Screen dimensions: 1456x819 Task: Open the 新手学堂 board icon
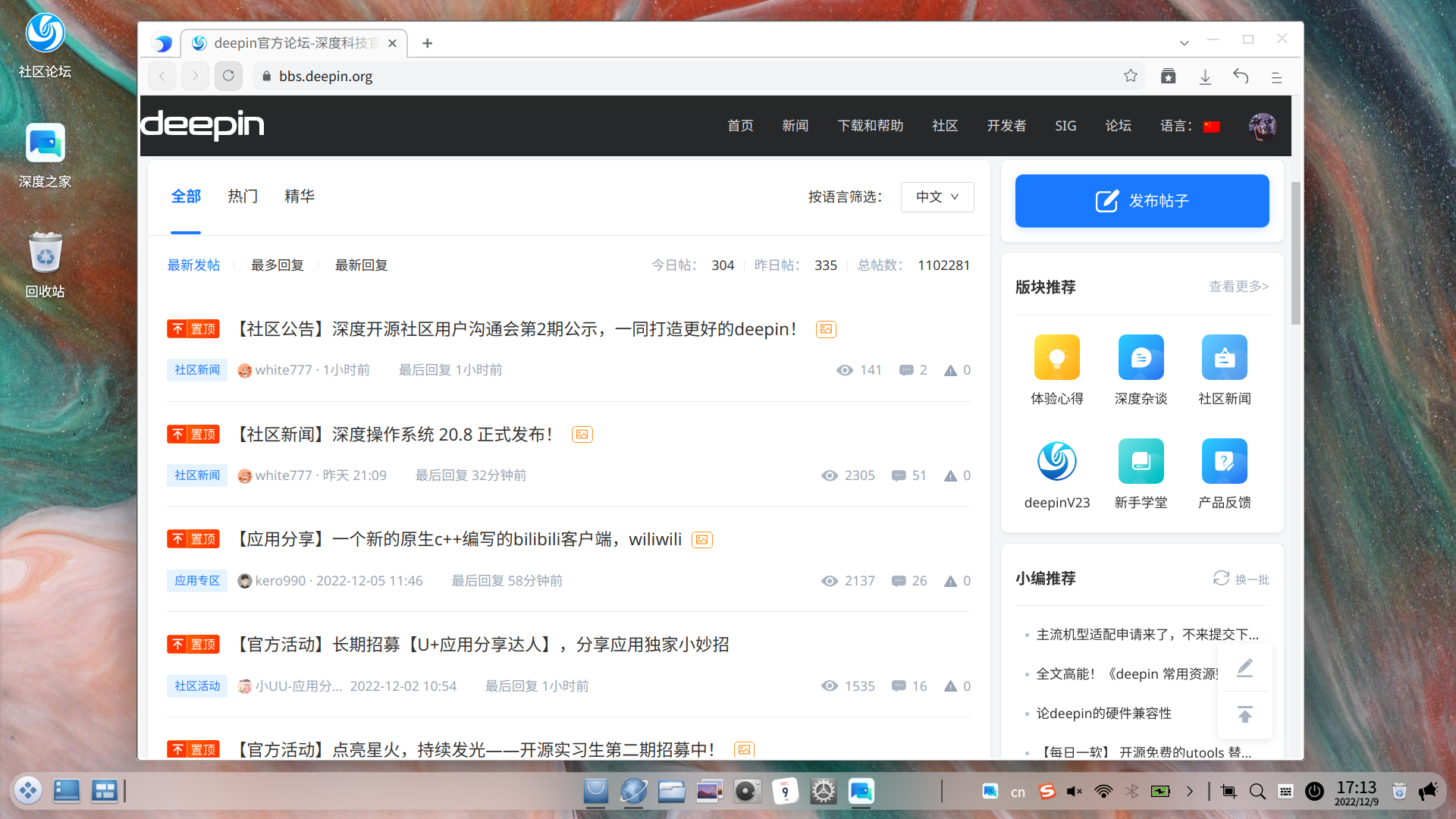(x=1141, y=461)
